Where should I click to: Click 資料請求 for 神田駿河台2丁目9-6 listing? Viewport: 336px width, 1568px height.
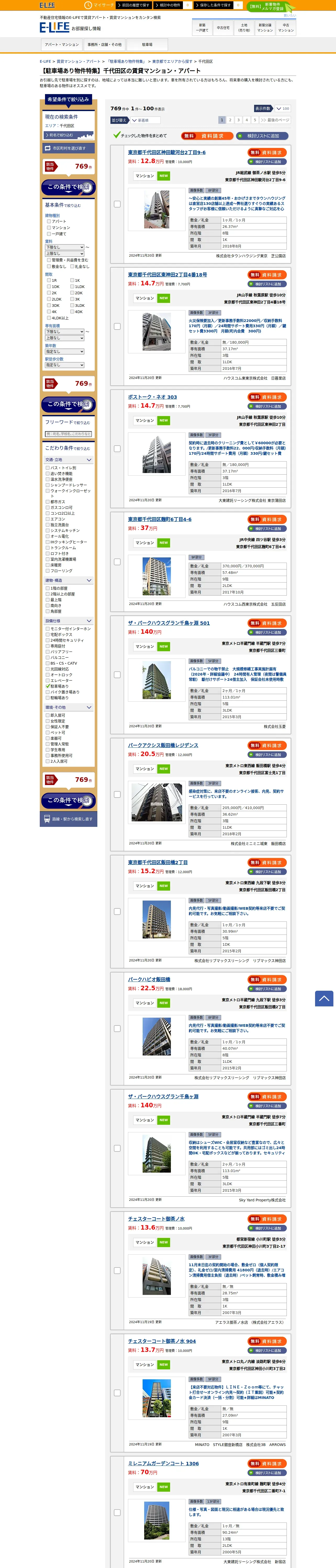point(267,153)
